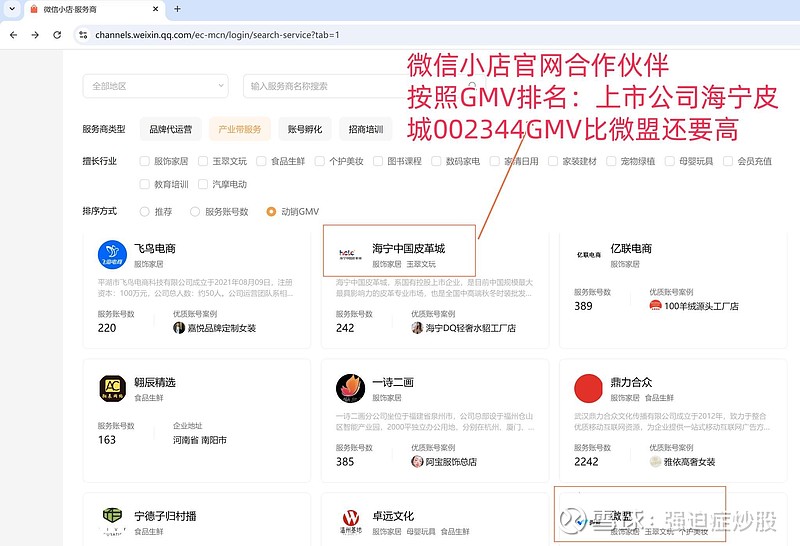
Task: Click the 翱辰精选 AC logo
Action: point(112,388)
